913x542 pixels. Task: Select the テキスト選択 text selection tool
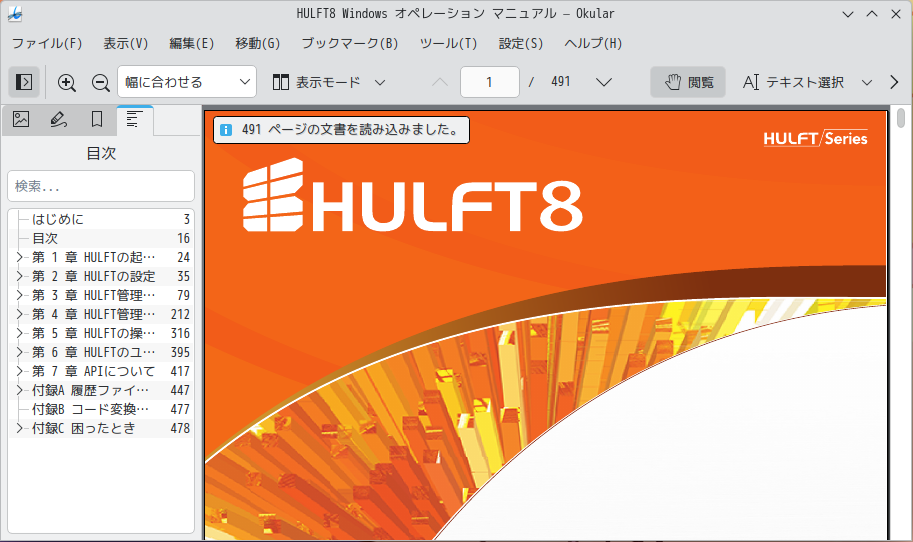[x=793, y=82]
